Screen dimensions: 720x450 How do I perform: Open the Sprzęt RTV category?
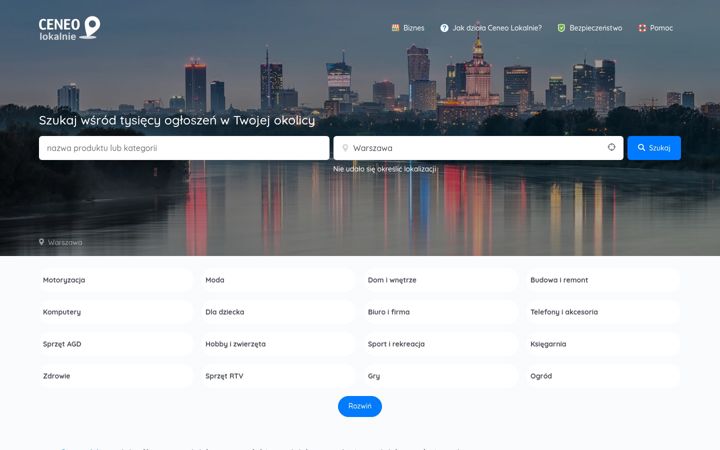pyautogui.click(x=279, y=376)
